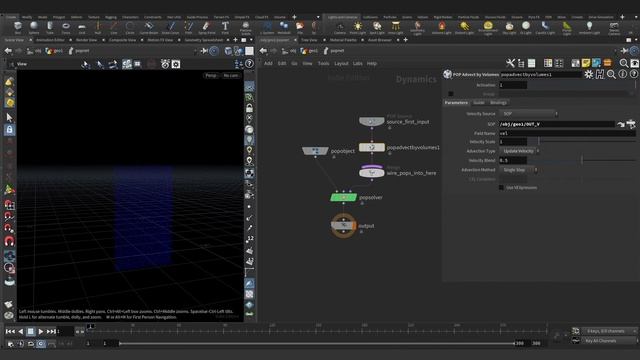Select the Font shelf tool
The image size is (640, 360).
pos(225,27)
